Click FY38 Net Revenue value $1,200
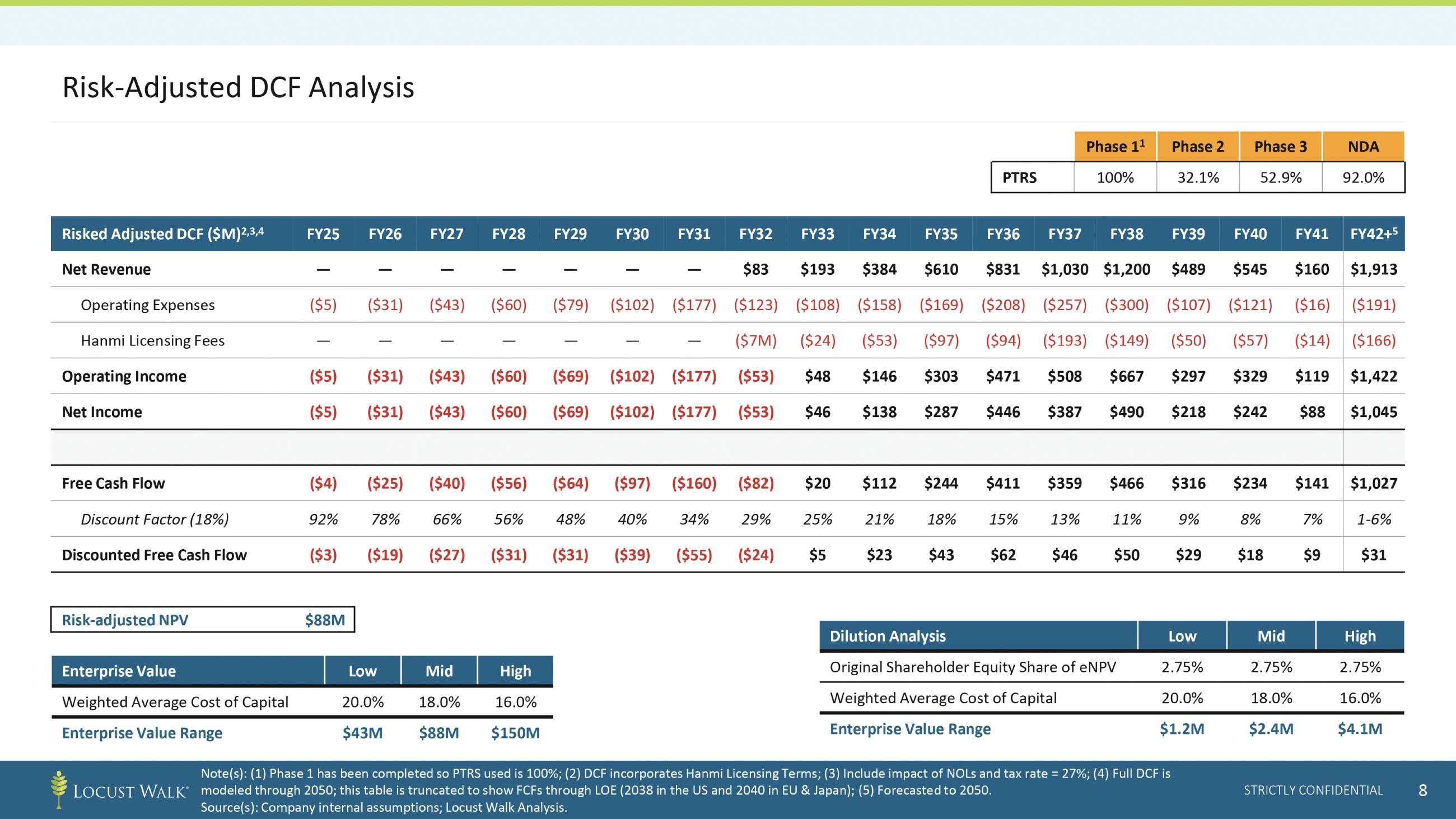 [x=1127, y=269]
